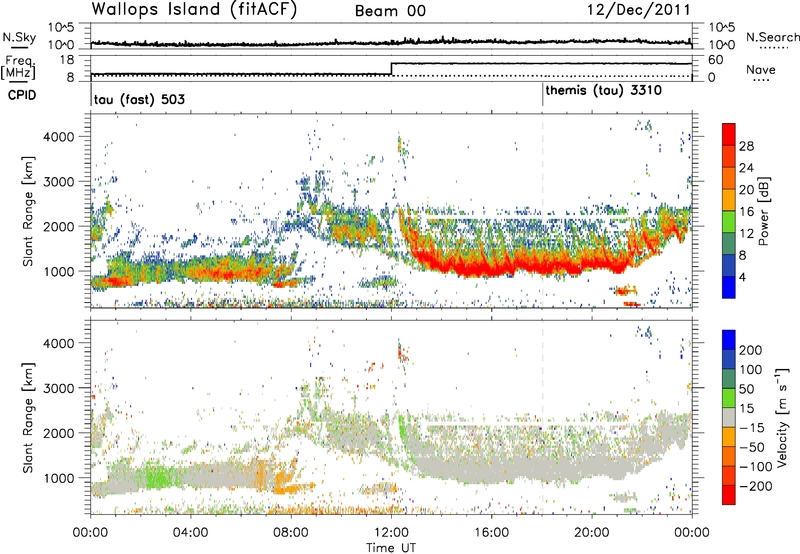Select the 'Freq. [MHz]' axis label
This screenshot has width=800, height=554.
(18, 67)
